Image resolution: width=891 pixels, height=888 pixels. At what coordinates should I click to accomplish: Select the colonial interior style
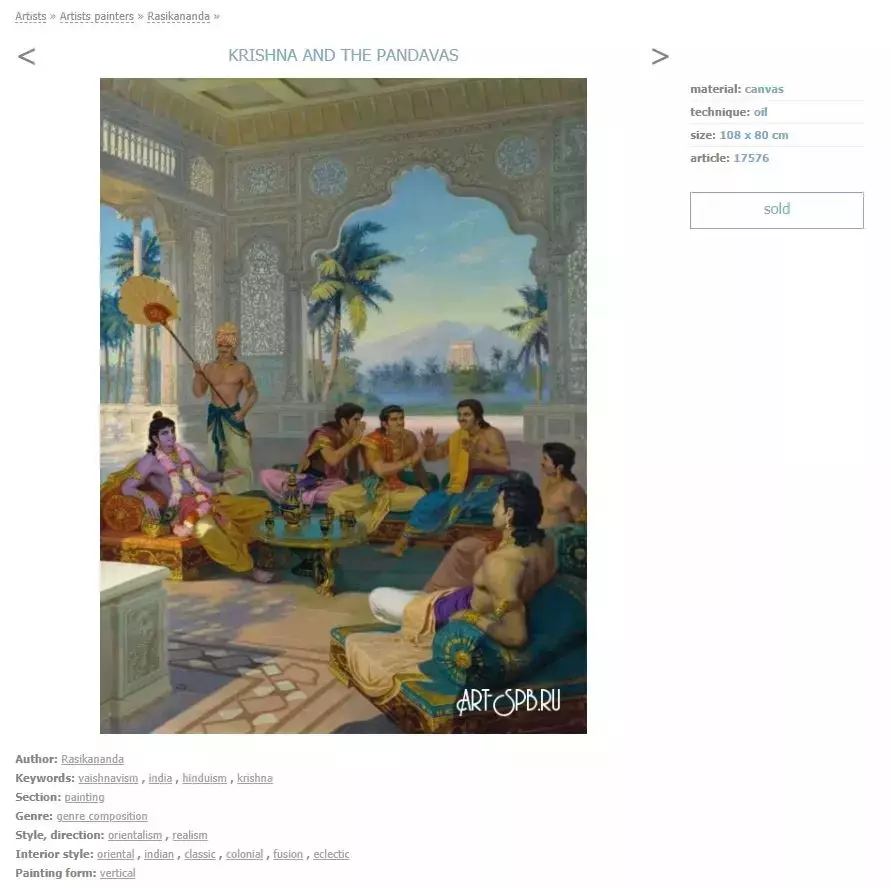click(244, 854)
